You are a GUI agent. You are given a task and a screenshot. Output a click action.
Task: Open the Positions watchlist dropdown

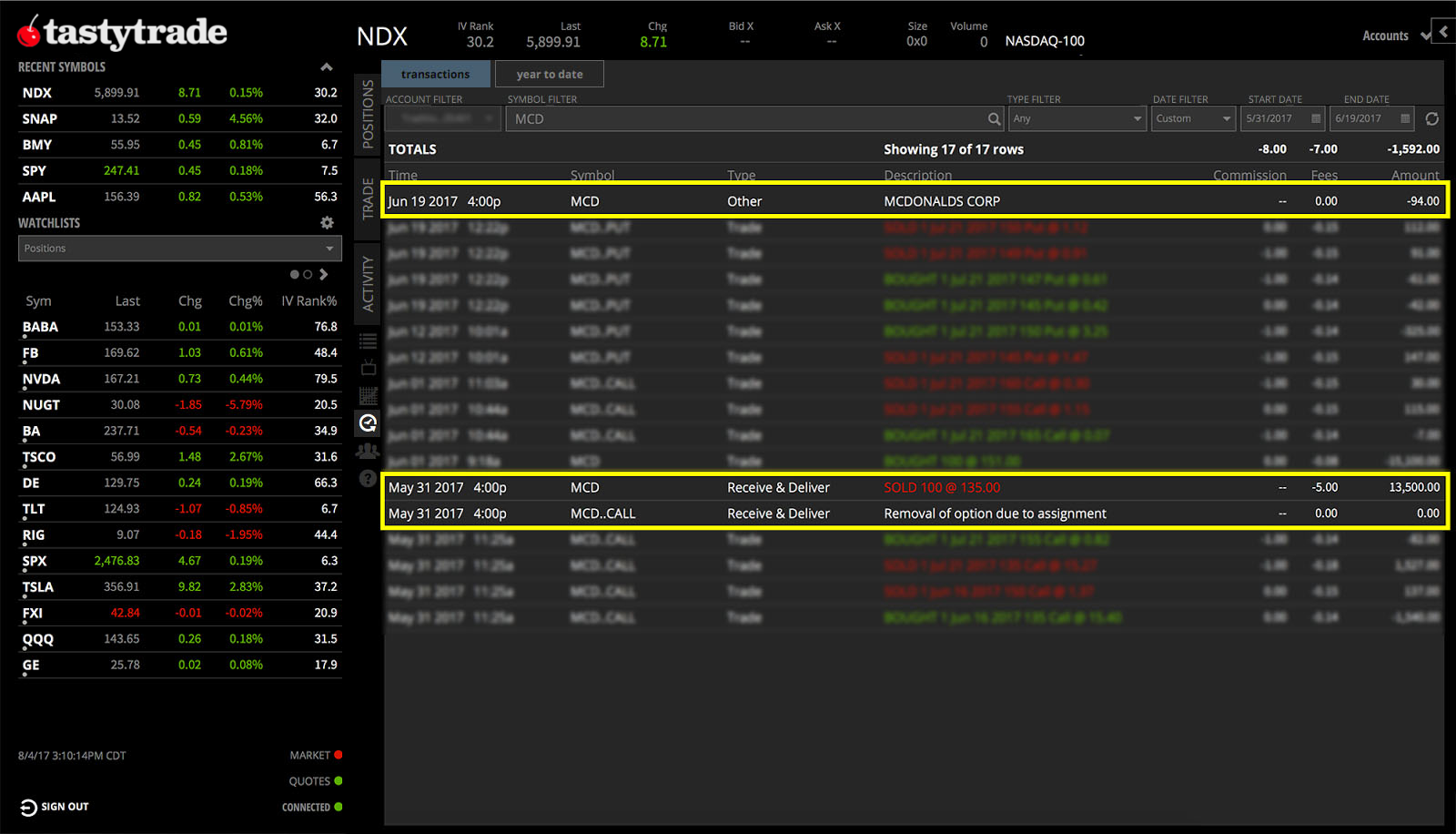(180, 249)
